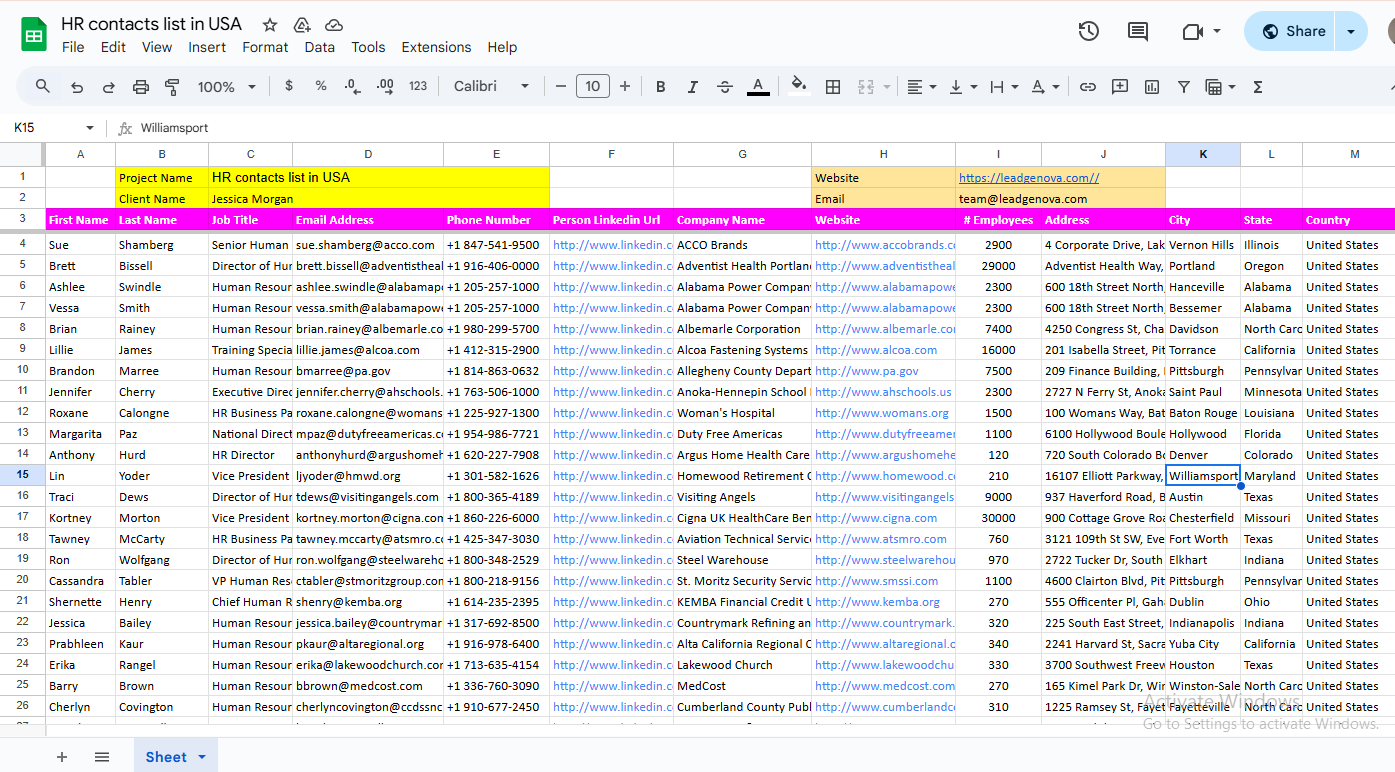The height and width of the screenshot is (772, 1395).
Task: Open the Edit menu
Action: coord(113,47)
